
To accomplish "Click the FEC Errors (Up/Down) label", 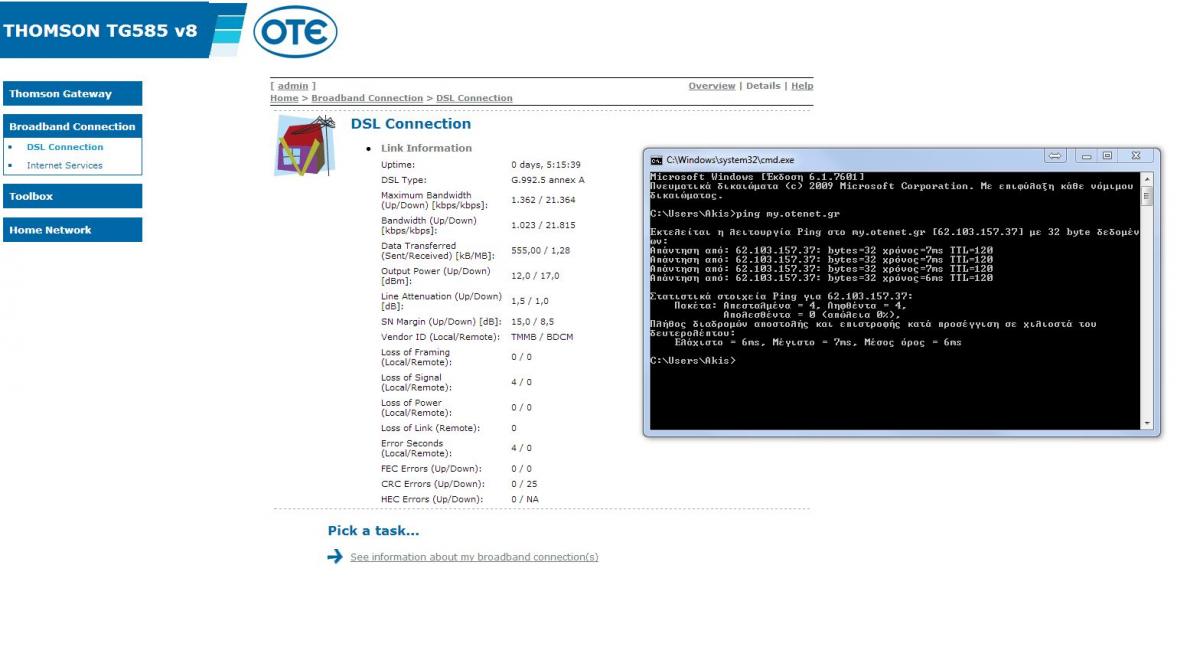I will tap(431, 469).
